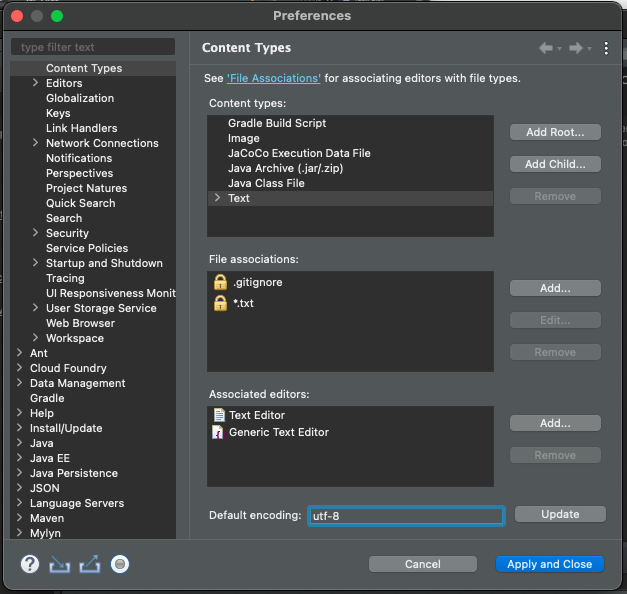Expand the Text content type
The image size is (627, 594).
pos(217,198)
